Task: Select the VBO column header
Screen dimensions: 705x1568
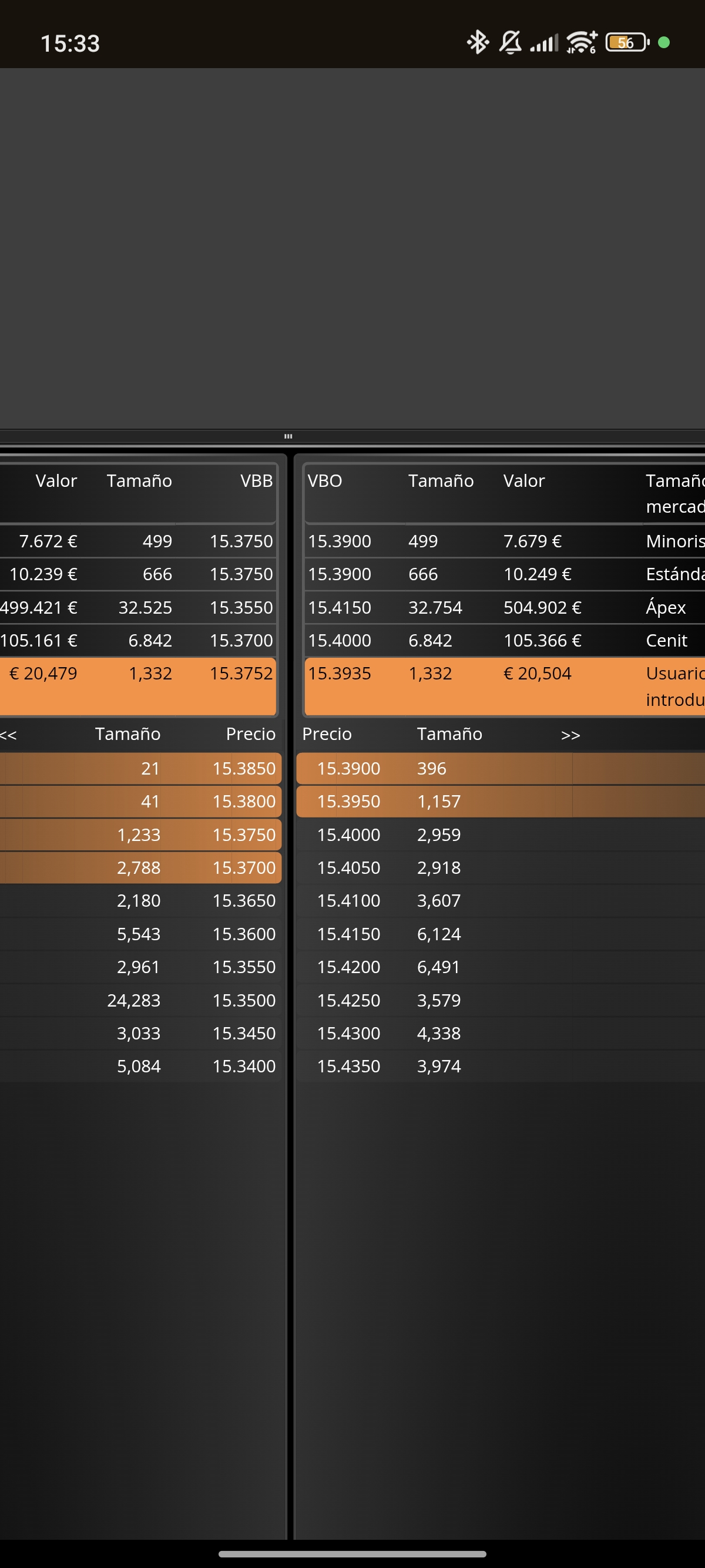Action: 325,481
